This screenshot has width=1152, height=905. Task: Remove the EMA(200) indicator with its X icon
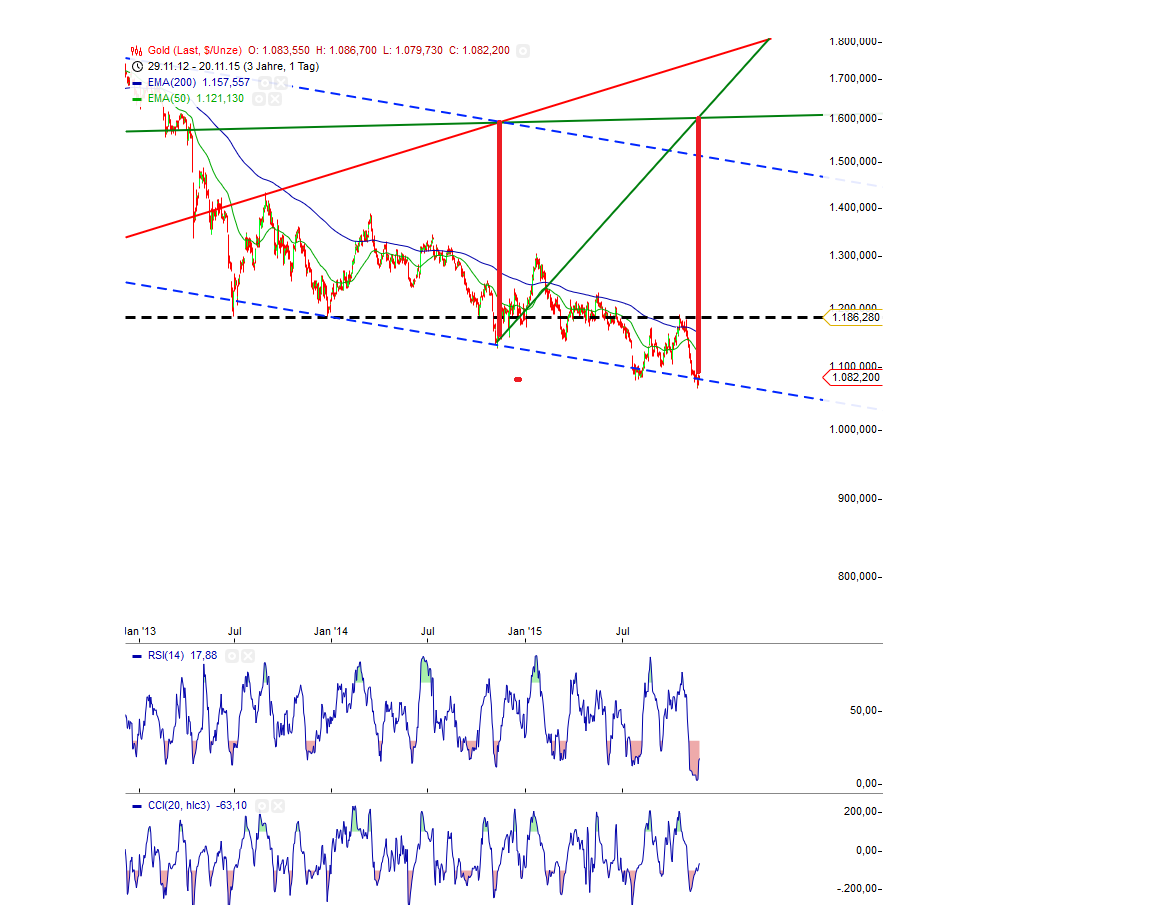(x=279, y=83)
